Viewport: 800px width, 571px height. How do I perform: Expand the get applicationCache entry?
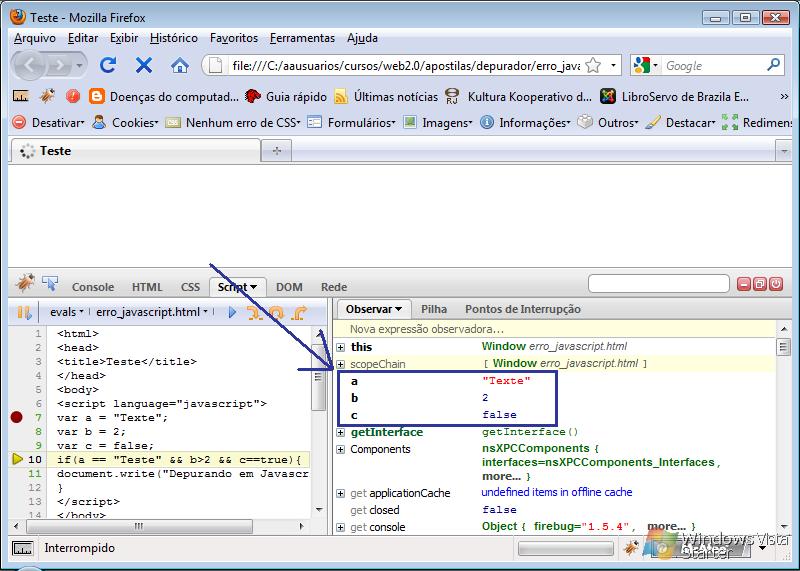(x=341, y=493)
